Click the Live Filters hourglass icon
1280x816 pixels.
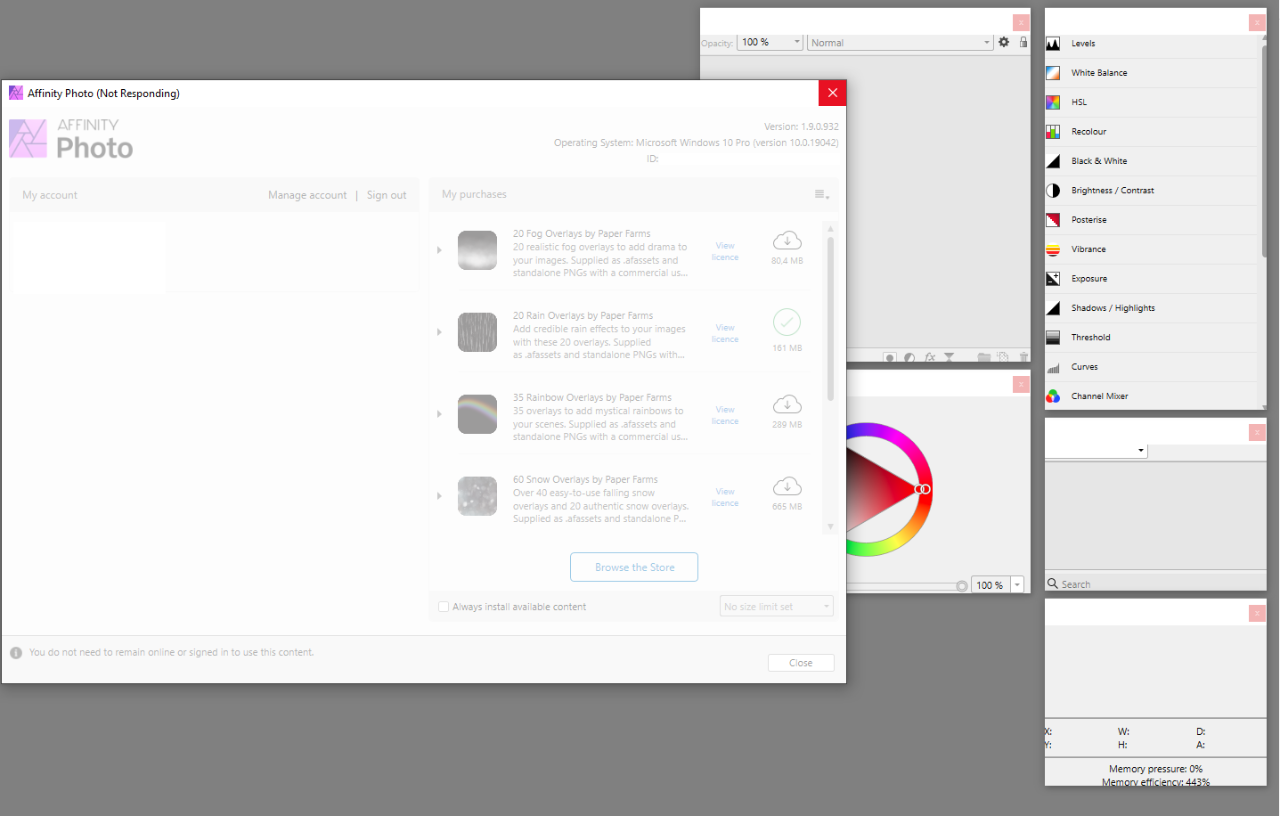(x=949, y=356)
